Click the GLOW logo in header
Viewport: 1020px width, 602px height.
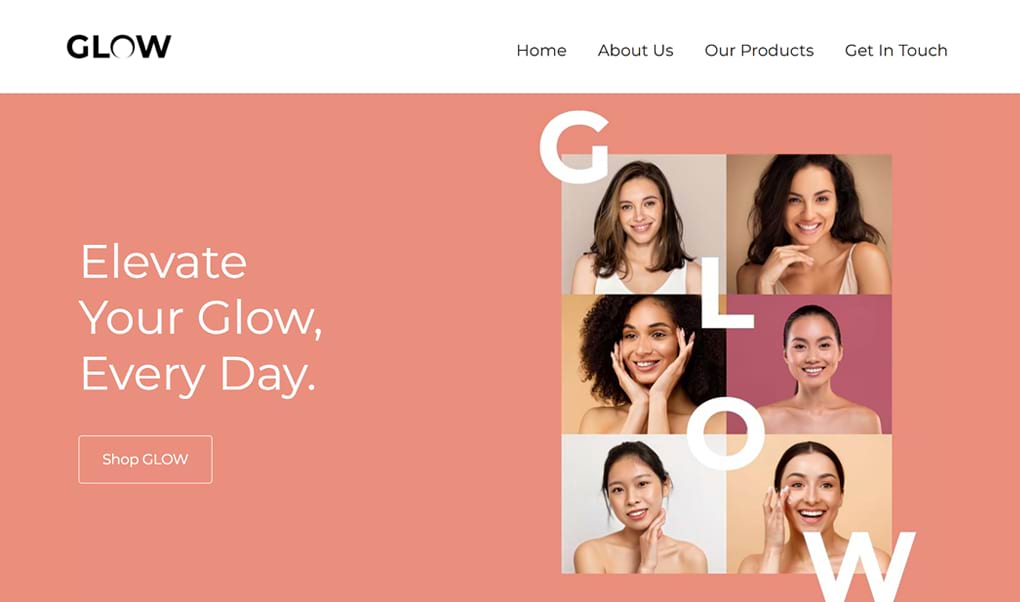tap(119, 47)
